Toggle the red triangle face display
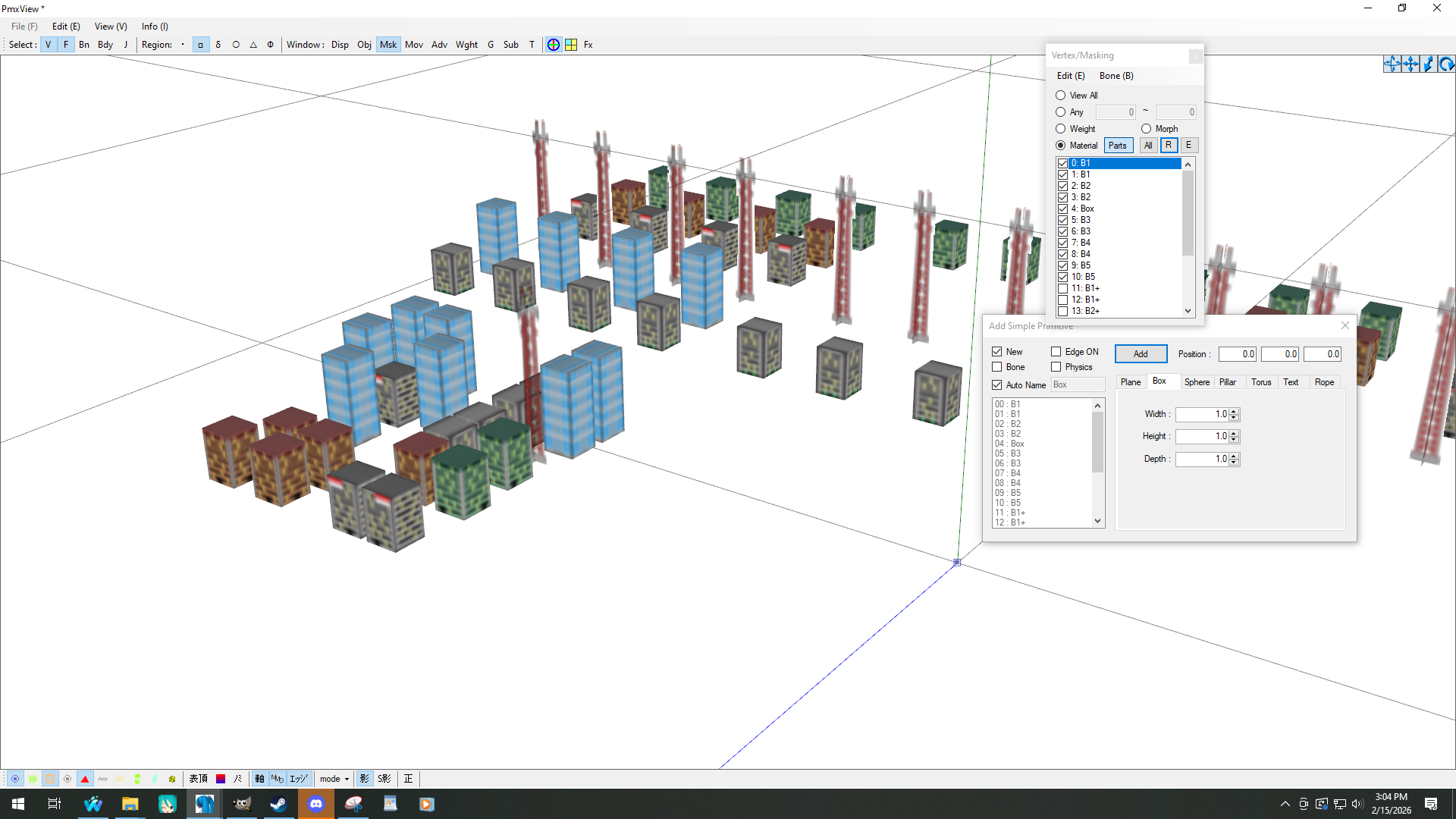1456x819 pixels. point(85,779)
